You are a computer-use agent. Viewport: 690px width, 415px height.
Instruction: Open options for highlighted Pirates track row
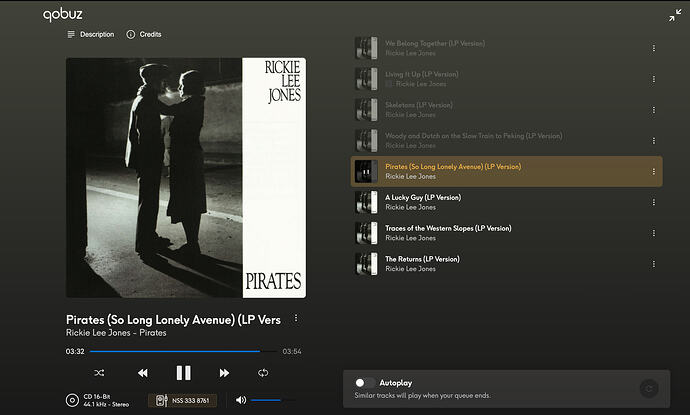click(x=653, y=171)
